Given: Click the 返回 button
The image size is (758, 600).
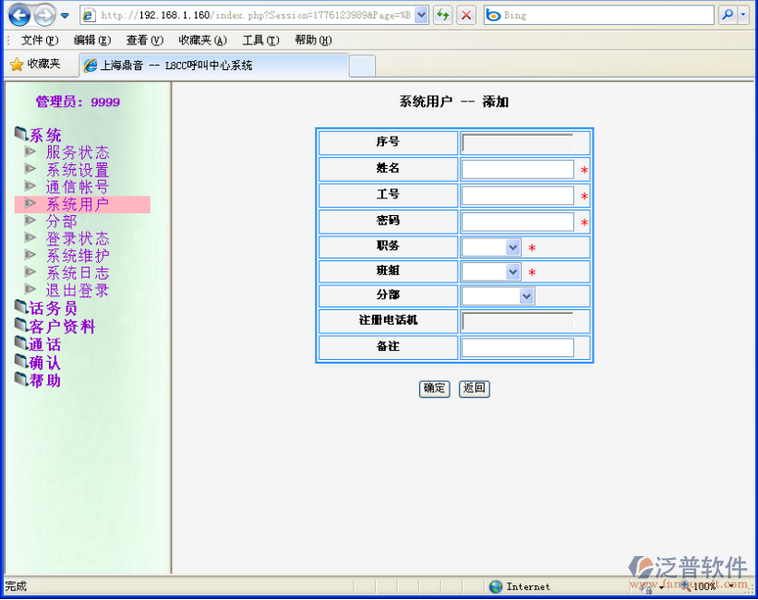Looking at the screenshot, I should pyautogui.click(x=474, y=388).
